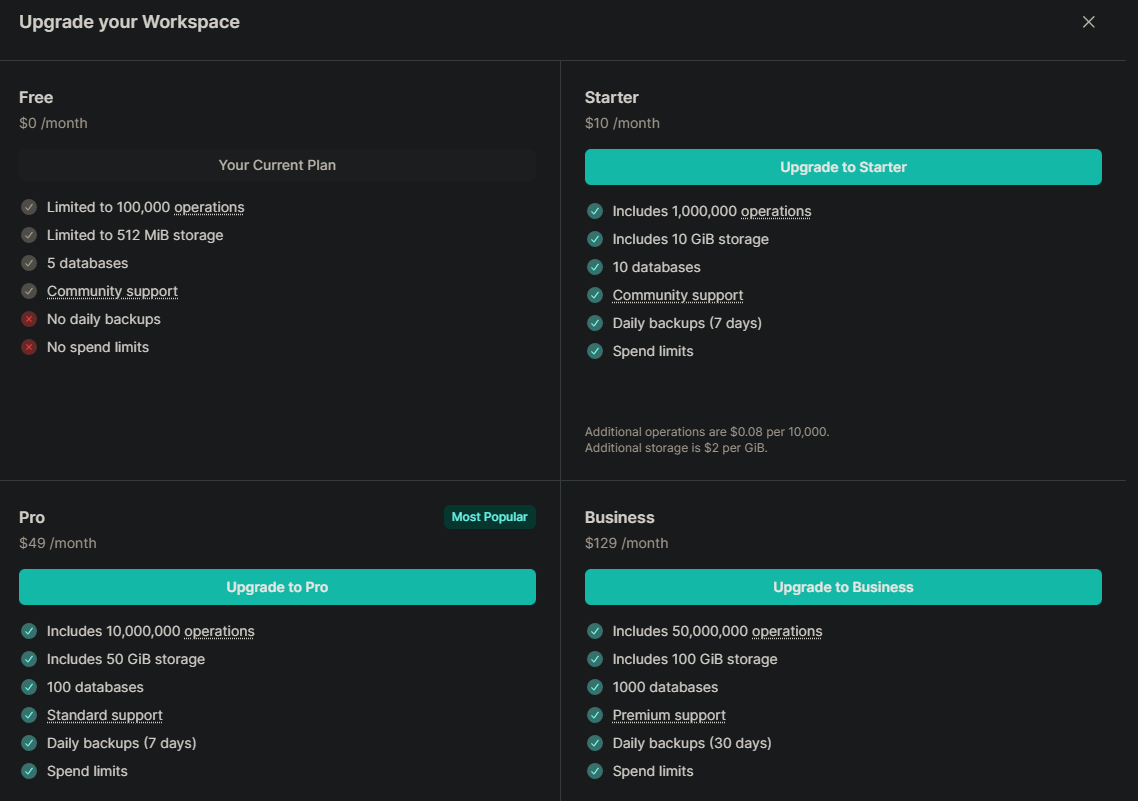Screen dimensions: 1138x801
Task: Close the Upgrade your Workspace dialog
Action: [x=1089, y=22]
